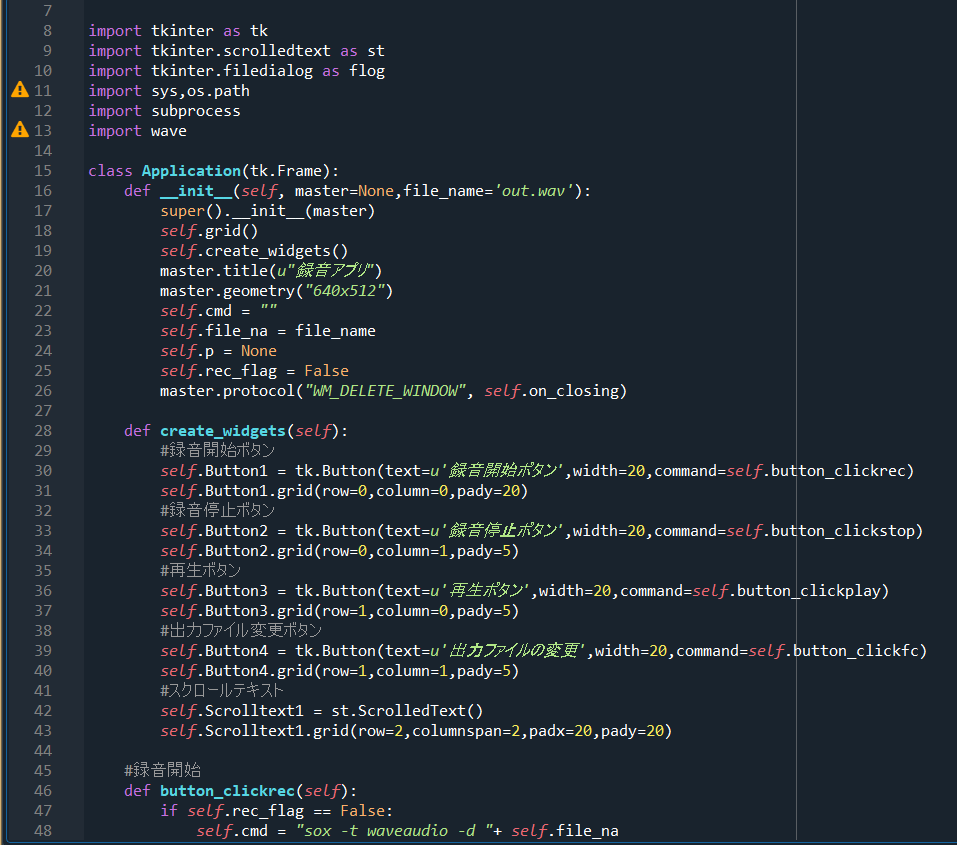The height and width of the screenshot is (845, 957).
Task: Click line number 28 in the gutter
Action: point(43,430)
